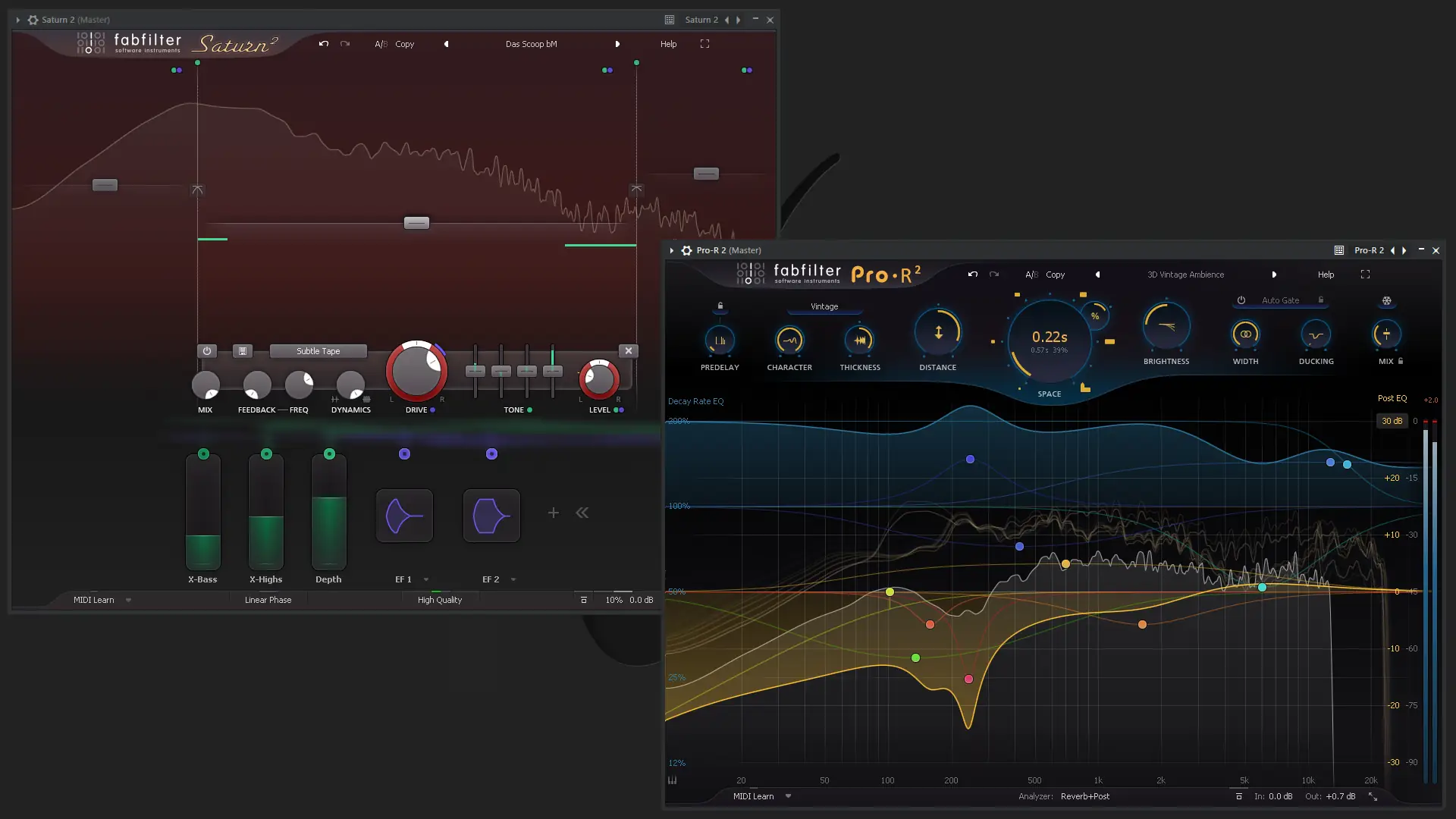The height and width of the screenshot is (819, 1456).
Task: Click the freeze snowflake icon in Pro-R 2
Action: pyautogui.click(x=1386, y=301)
